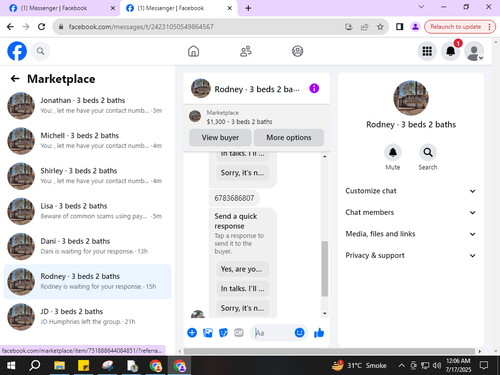Screen dimensions: 500x375
Task: Click share page icon in address bar
Action: tap(365, 27)
